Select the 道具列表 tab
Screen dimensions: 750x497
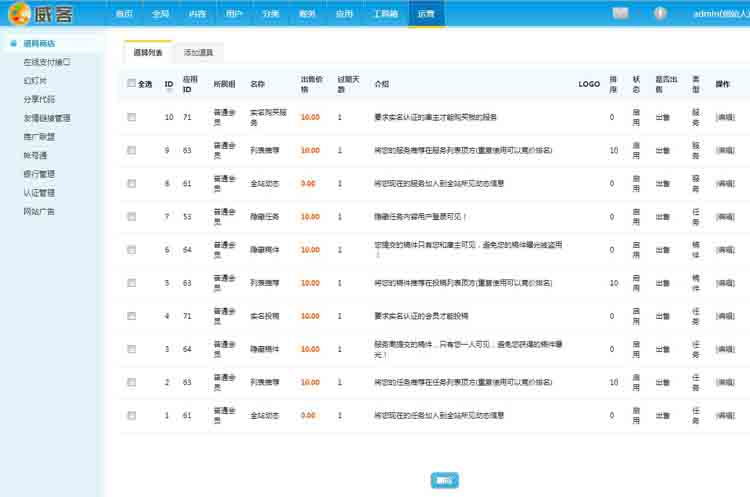click(x=148, y=52)
